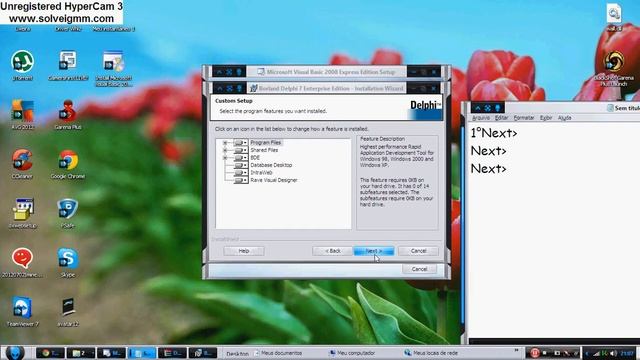Open the Arquivo menu in Notepad

[481, 118]
